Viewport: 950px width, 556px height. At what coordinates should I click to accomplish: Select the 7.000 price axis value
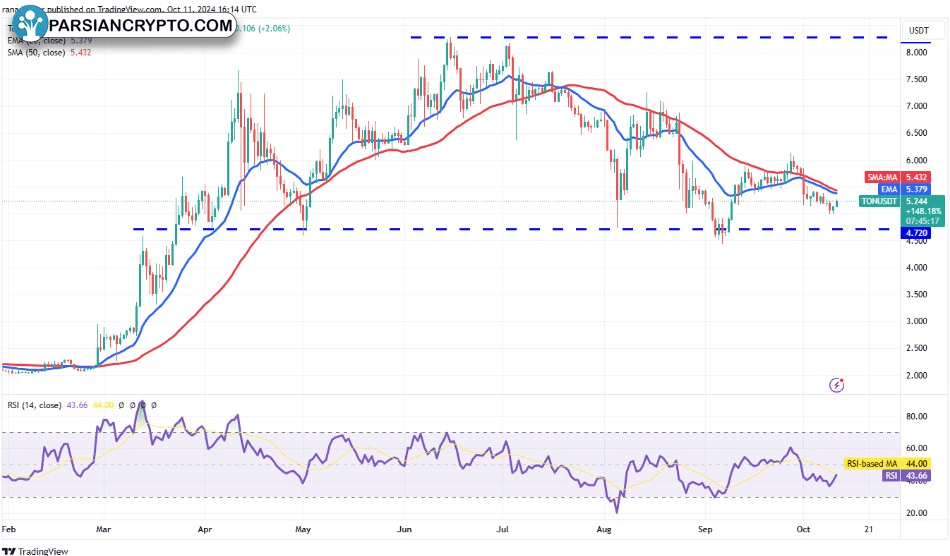pos(917,106)
